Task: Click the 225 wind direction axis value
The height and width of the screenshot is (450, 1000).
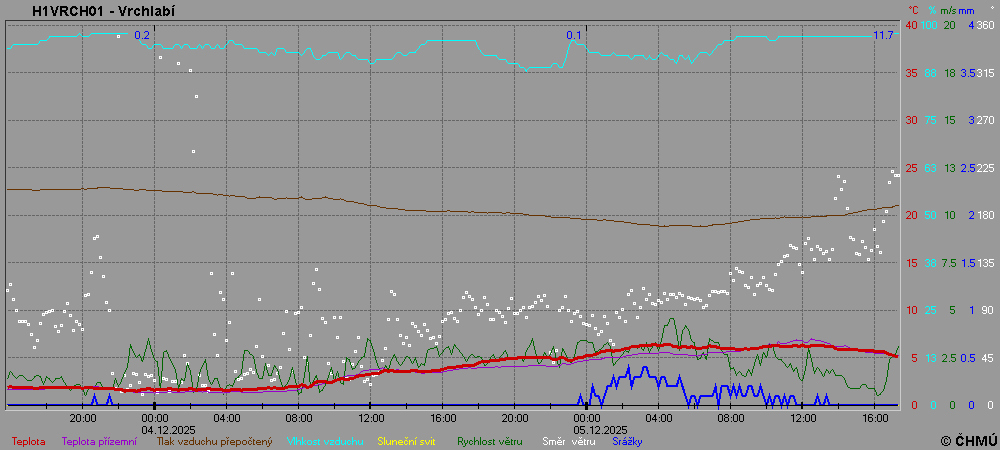Action: tap(985, 168)
